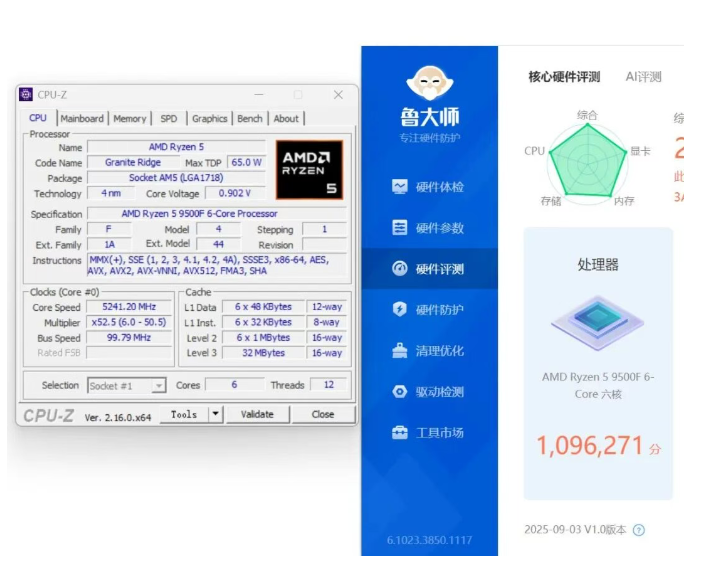This screenshot has width=702, height=572.
Task: Click the 硬件防护 shield icon
Action: coord(399,309)
